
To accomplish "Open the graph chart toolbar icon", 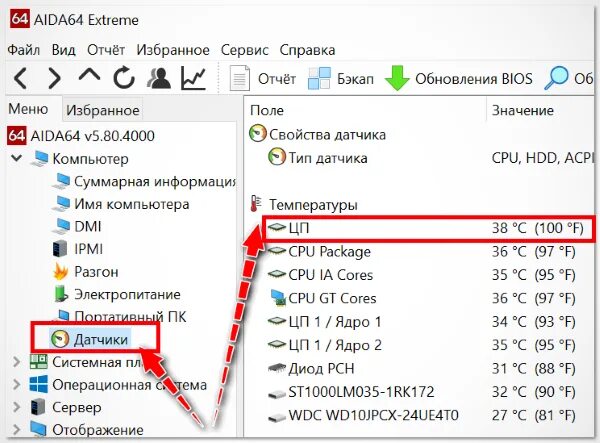I will 194,78.
